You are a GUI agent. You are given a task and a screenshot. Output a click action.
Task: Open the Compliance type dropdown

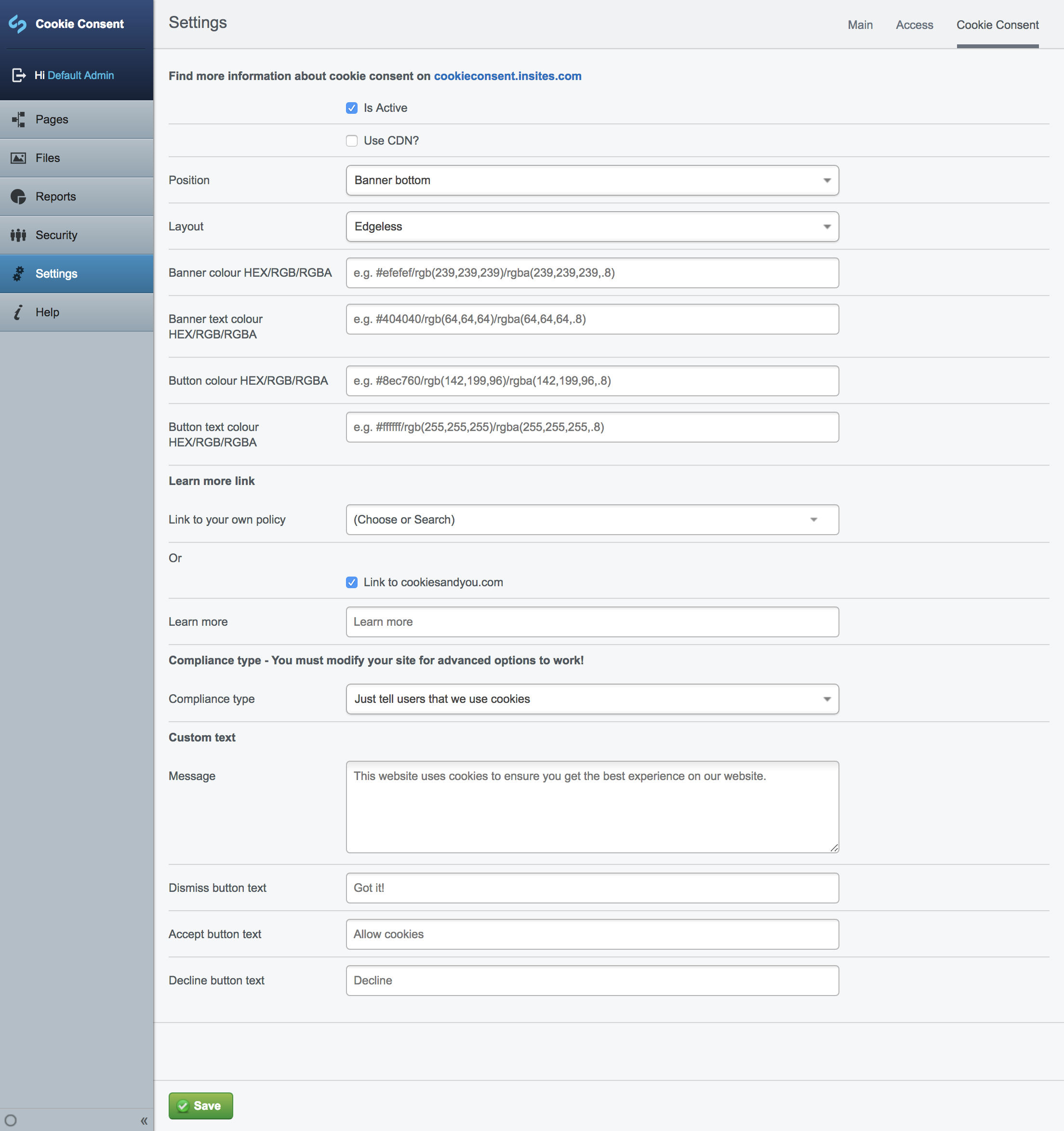point(591,699)
